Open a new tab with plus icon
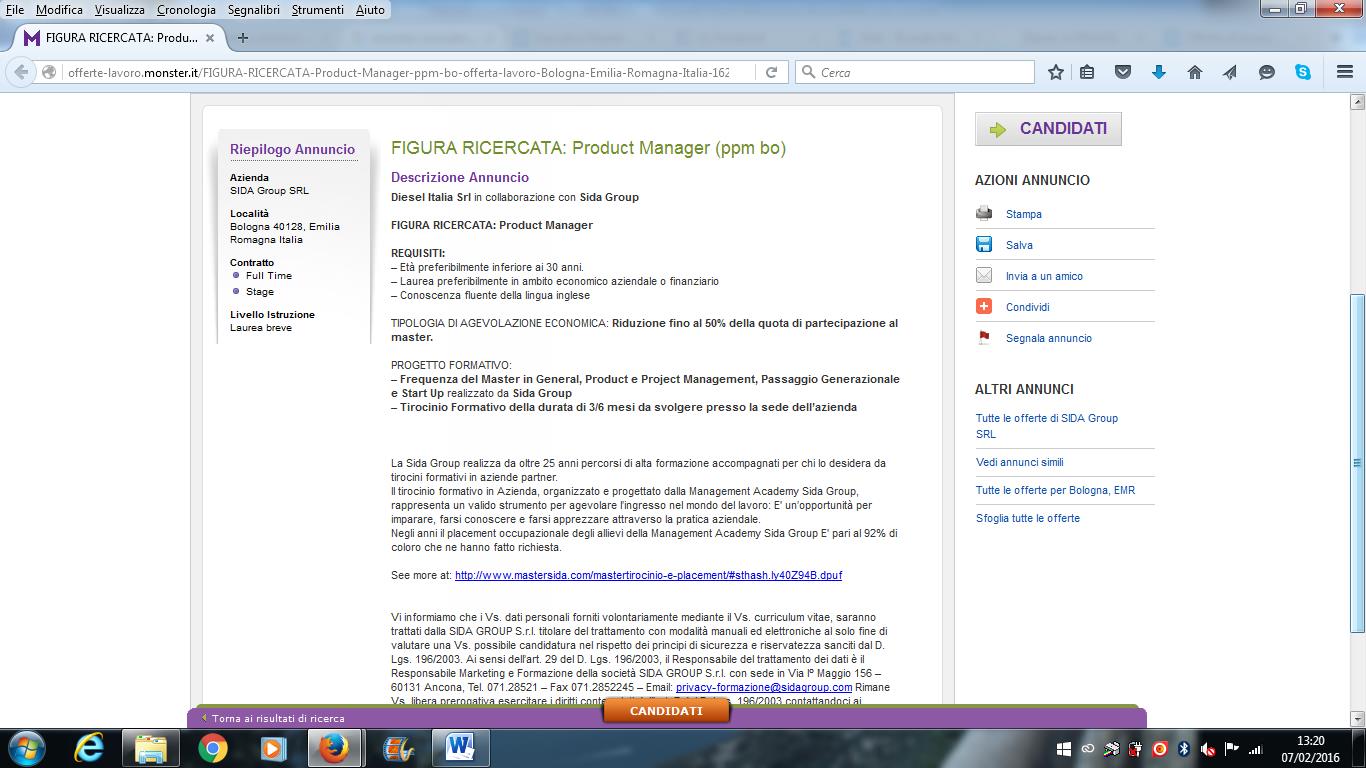This screenshot has height=768, width=1366. point(242,38)
